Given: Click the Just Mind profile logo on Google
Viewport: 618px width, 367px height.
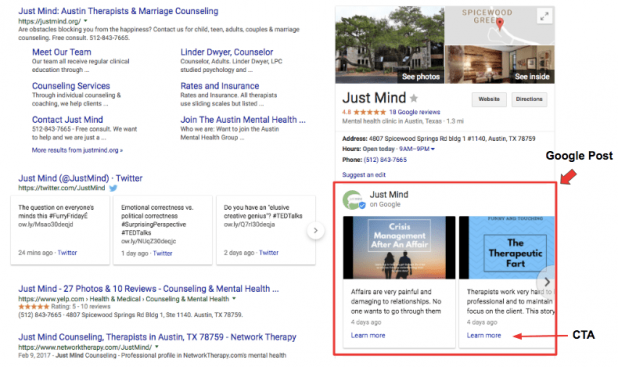Looking at the screenshot, I should click(353, 200).
